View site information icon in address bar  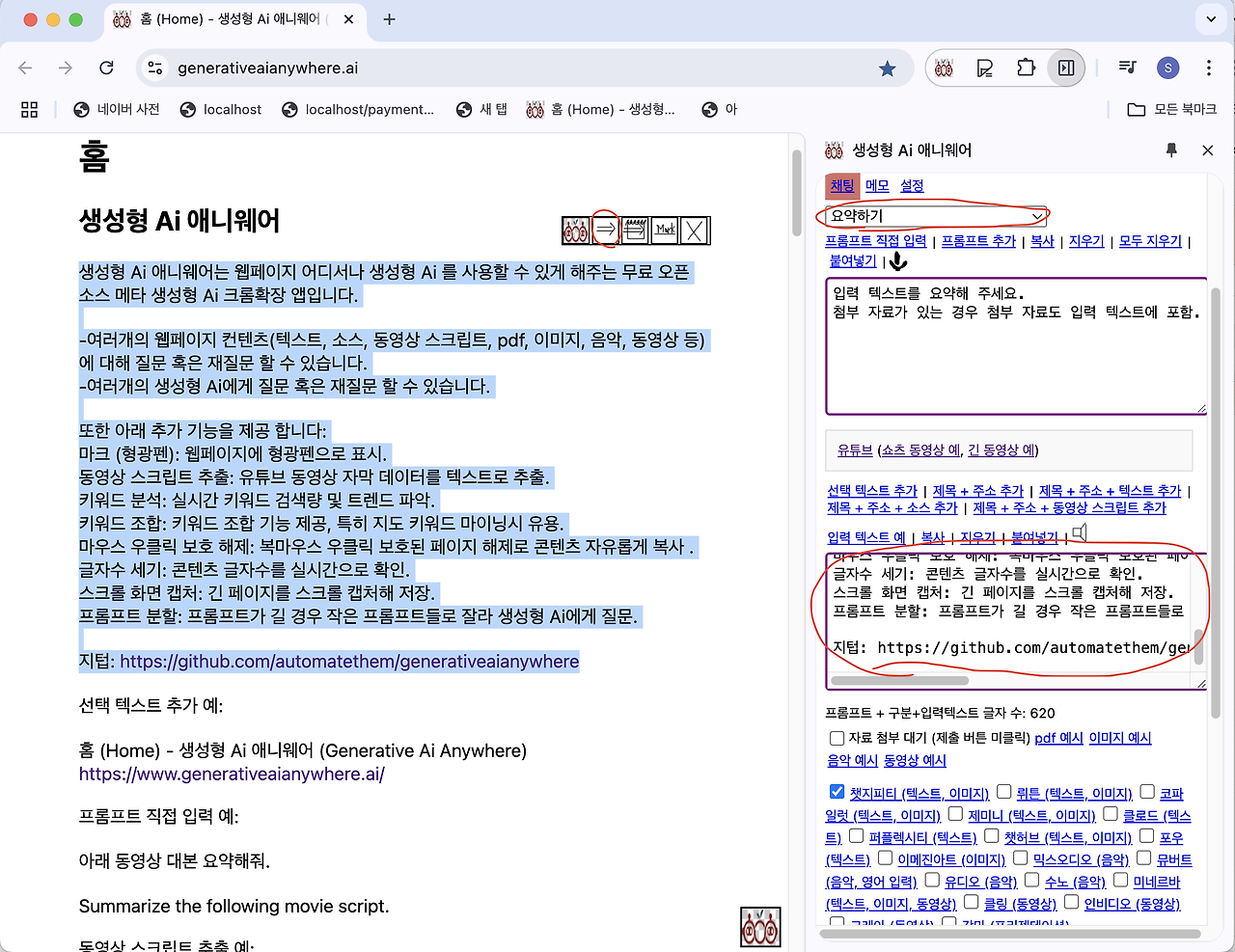pyautogui.click(x=154, y=68)
